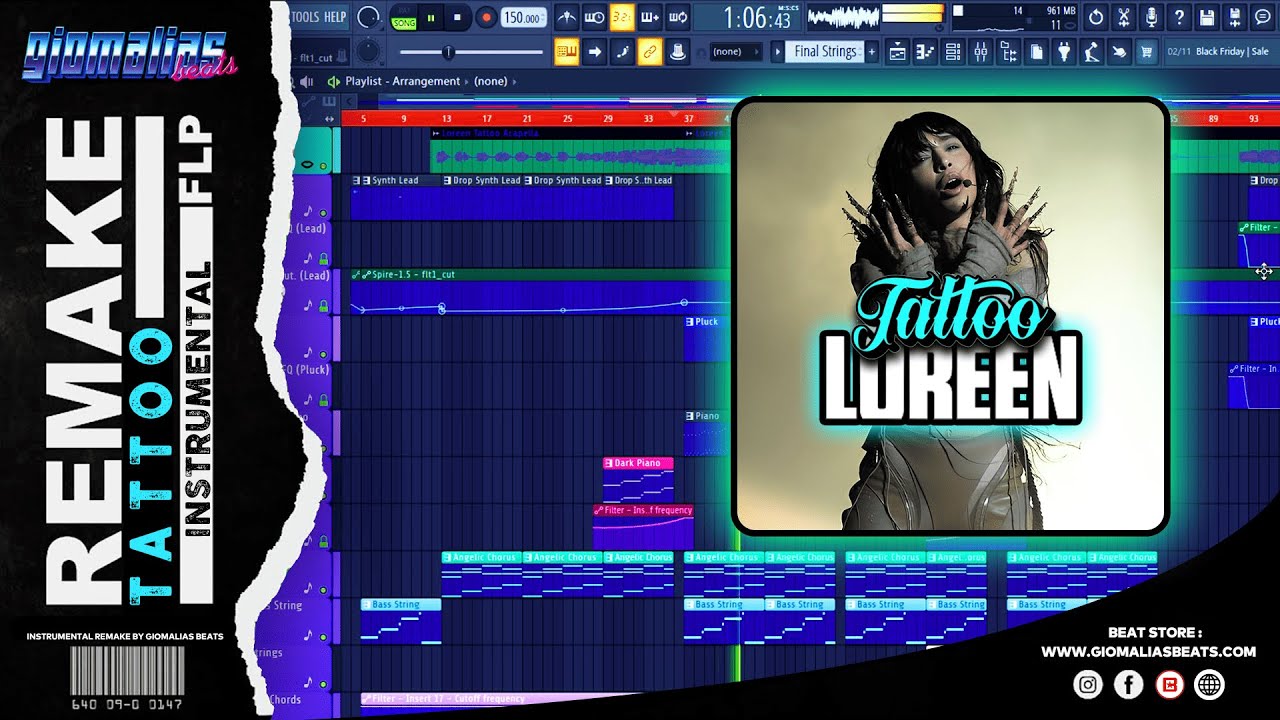This screenshot has height=720, width=1280.
Task: Open the Channel rack icon
Action: 953,51
